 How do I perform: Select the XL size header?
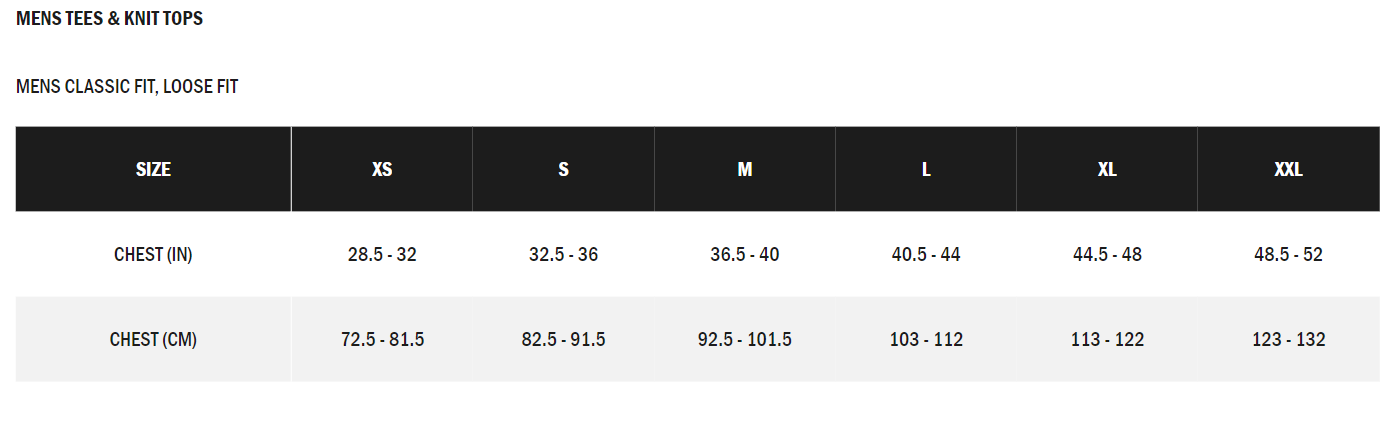point(1107,169)
